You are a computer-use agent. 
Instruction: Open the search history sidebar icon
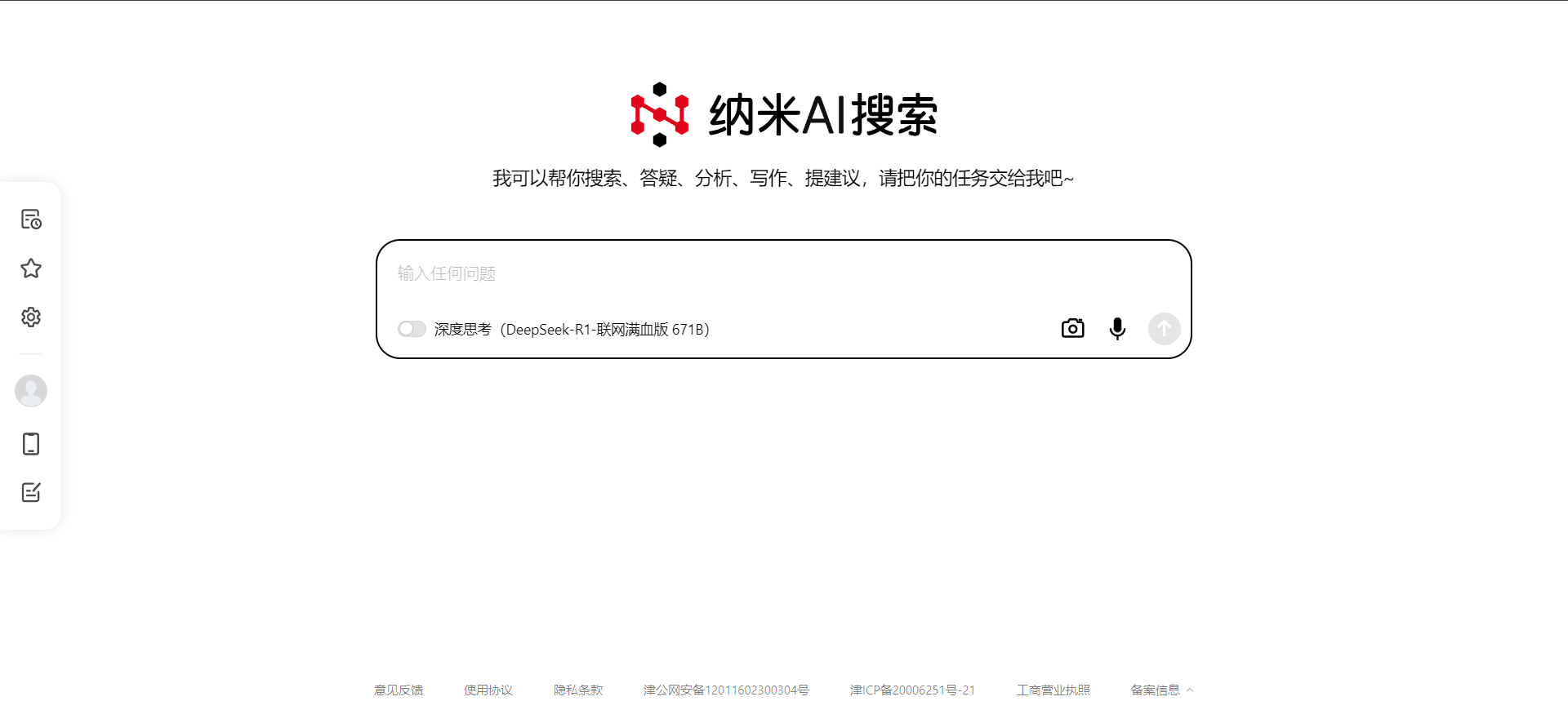(x=31, y=220)
